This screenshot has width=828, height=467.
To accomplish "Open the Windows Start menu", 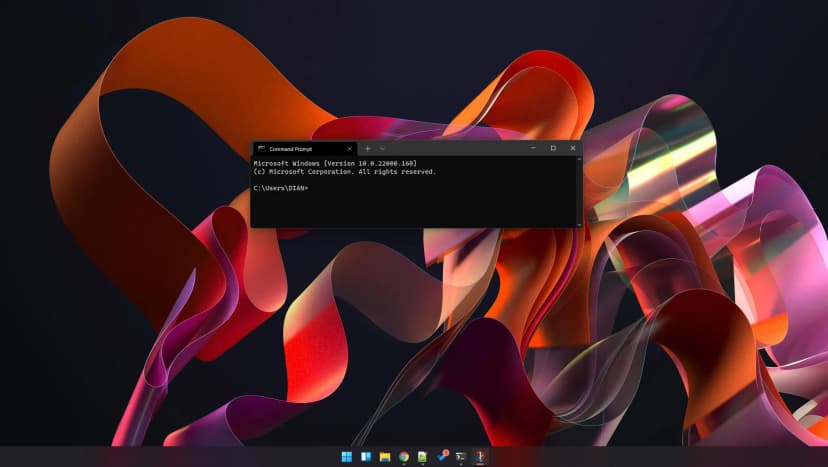I will click(346, 457).
